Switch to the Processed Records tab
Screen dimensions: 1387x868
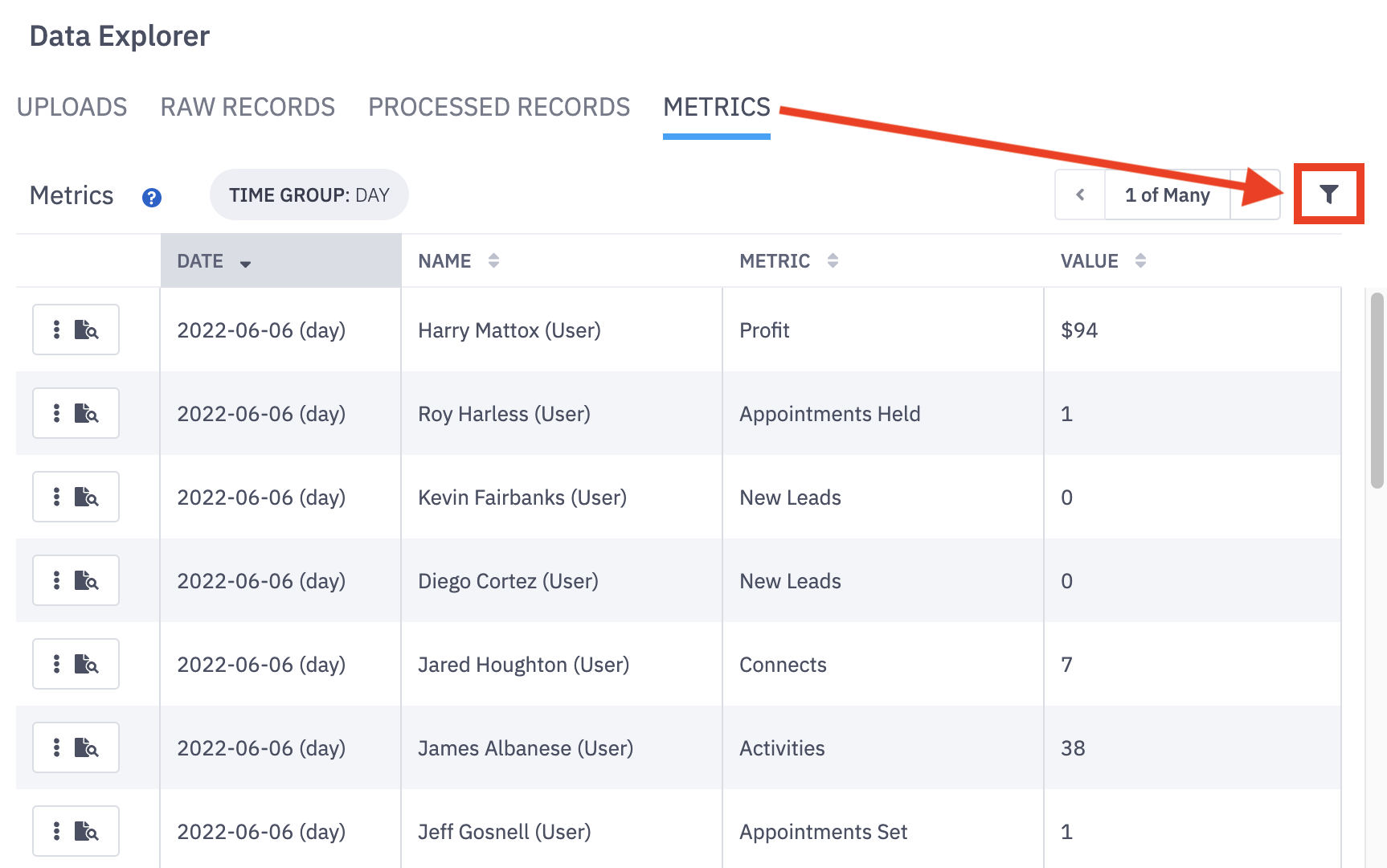tap(499, 107)
